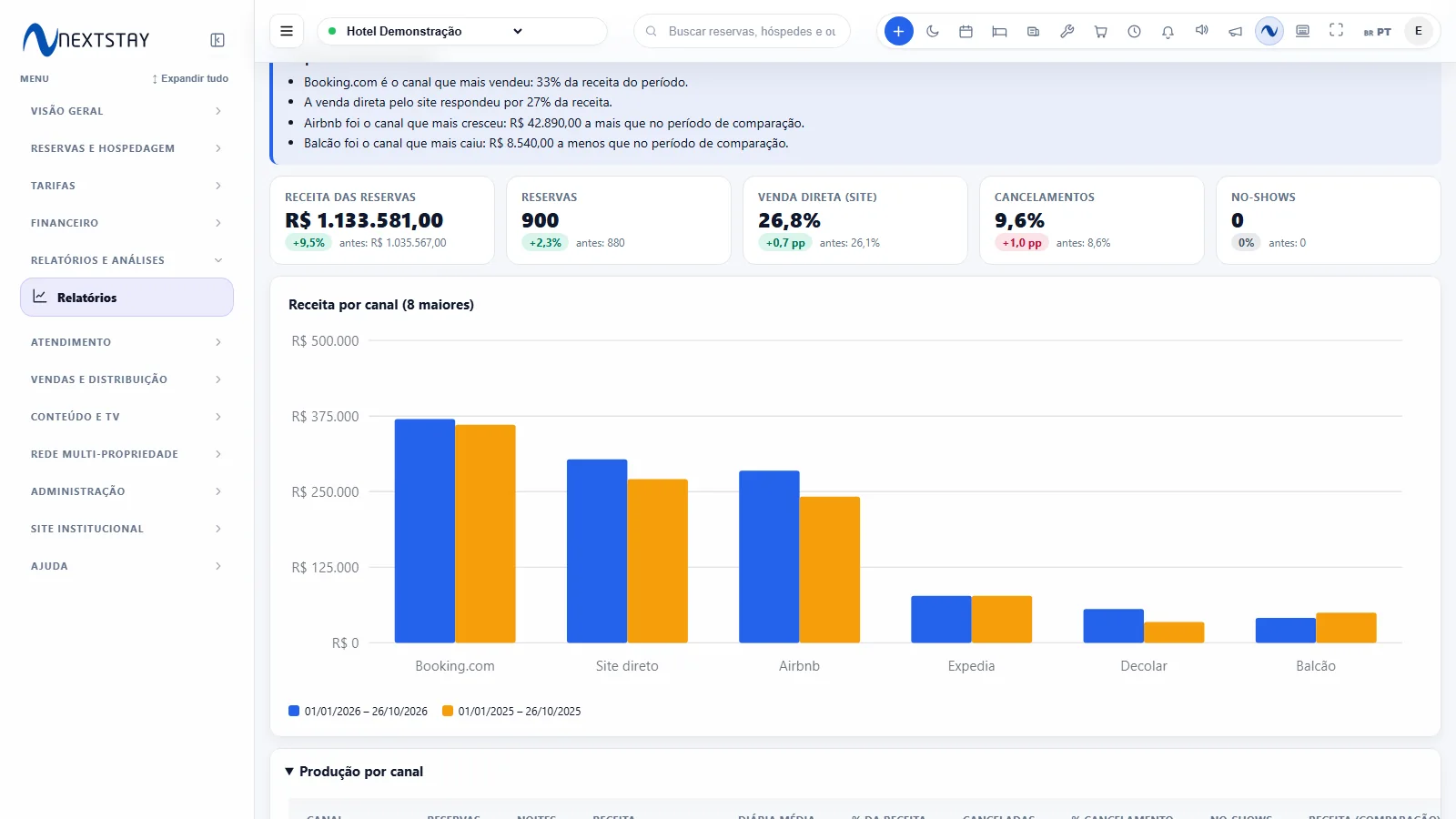Collapse the Relatórios e Análises section

(126, 260)
